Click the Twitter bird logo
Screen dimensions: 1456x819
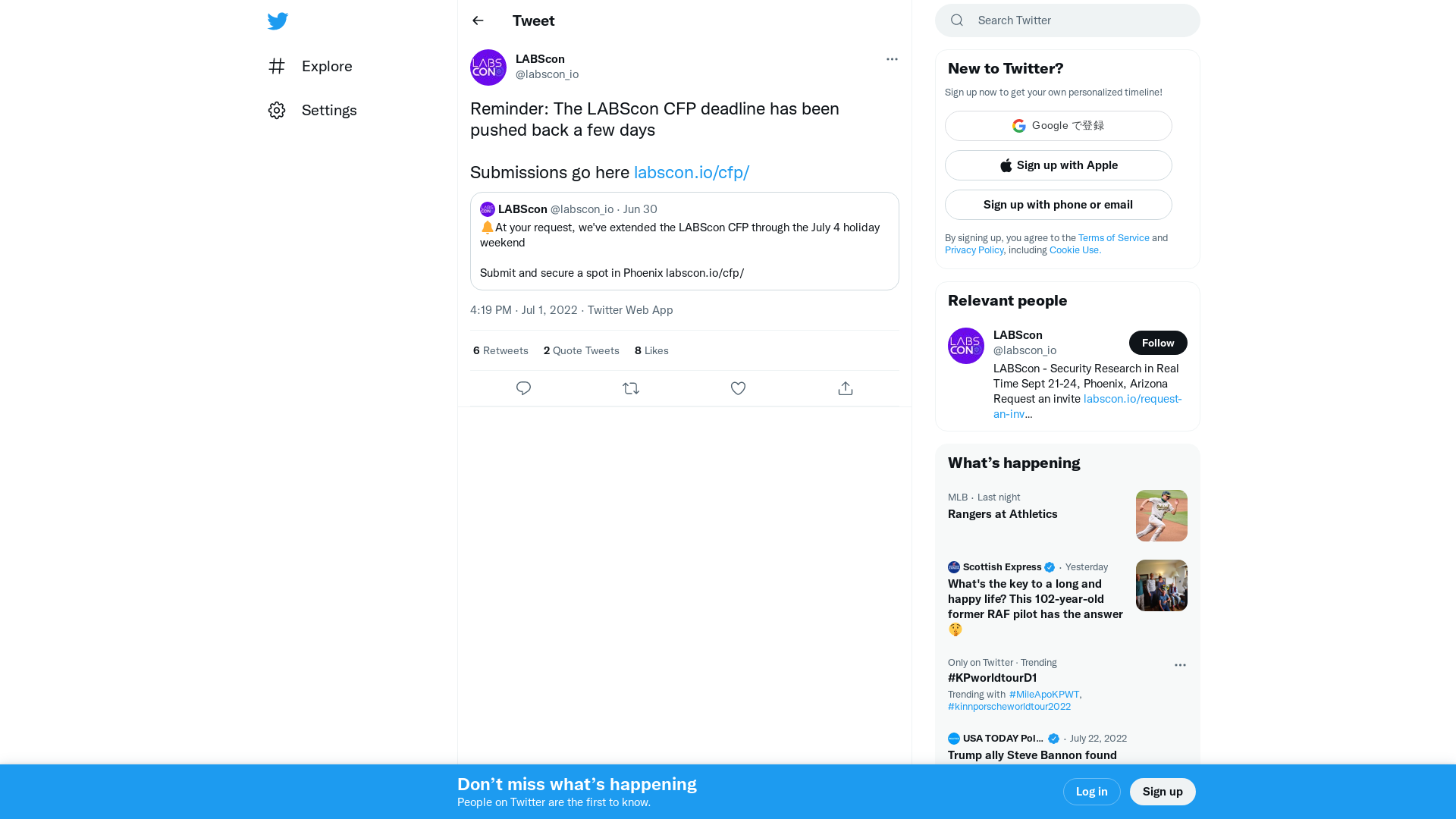(x=278, y=21)
